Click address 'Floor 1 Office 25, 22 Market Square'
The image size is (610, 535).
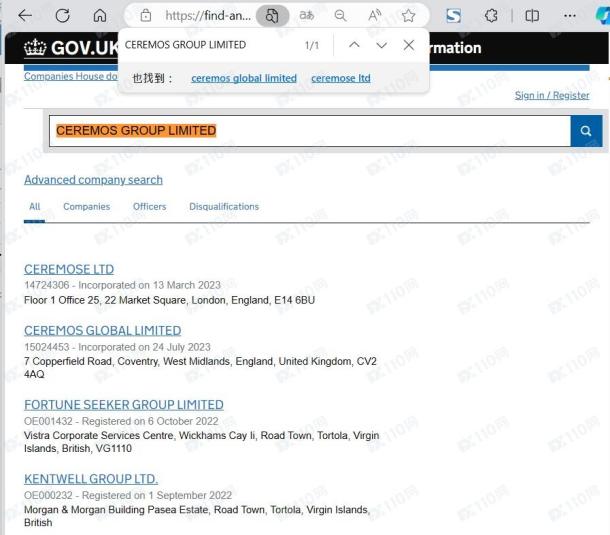105,300
